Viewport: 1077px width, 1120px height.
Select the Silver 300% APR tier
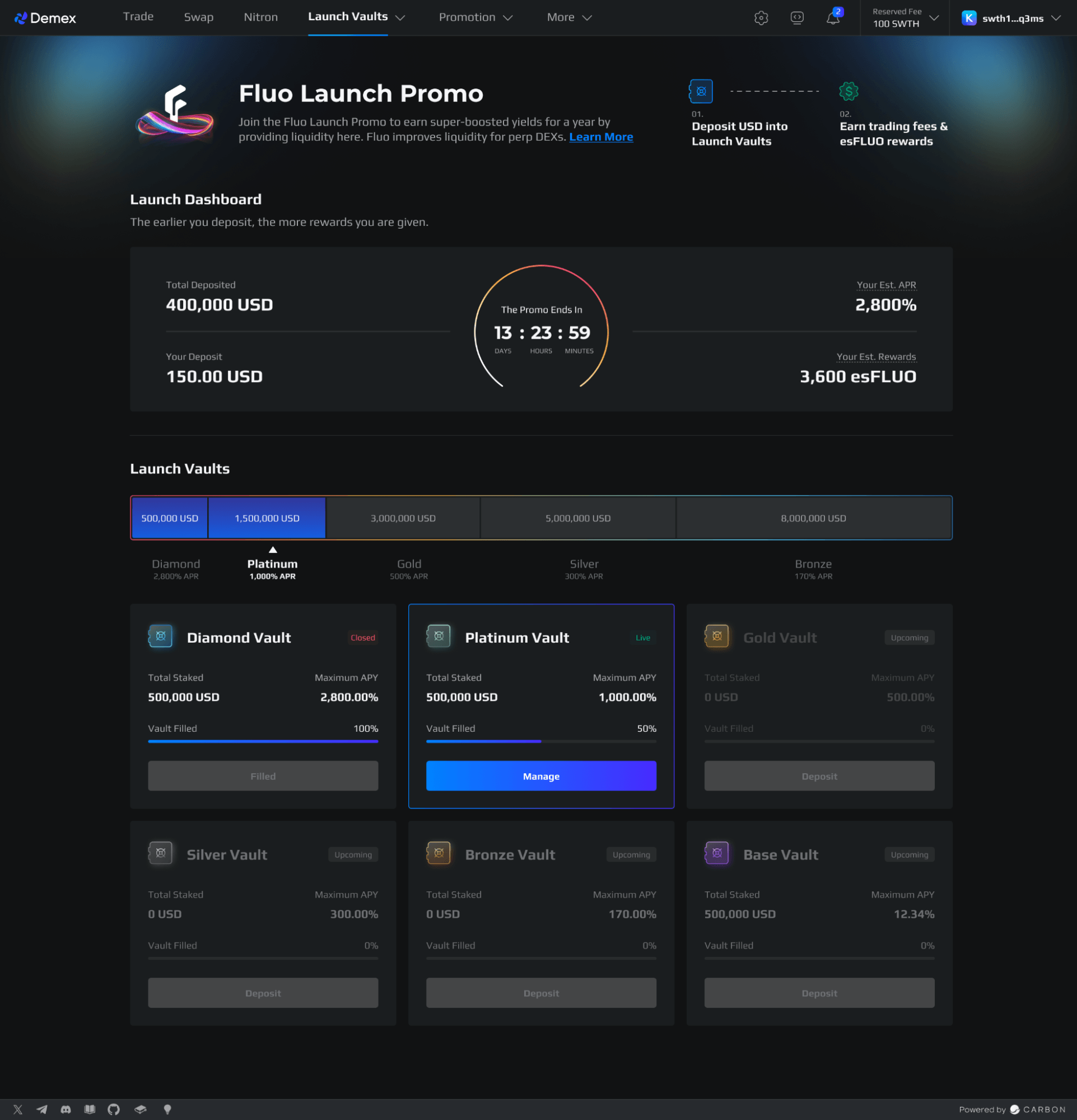tap(584, 569)
